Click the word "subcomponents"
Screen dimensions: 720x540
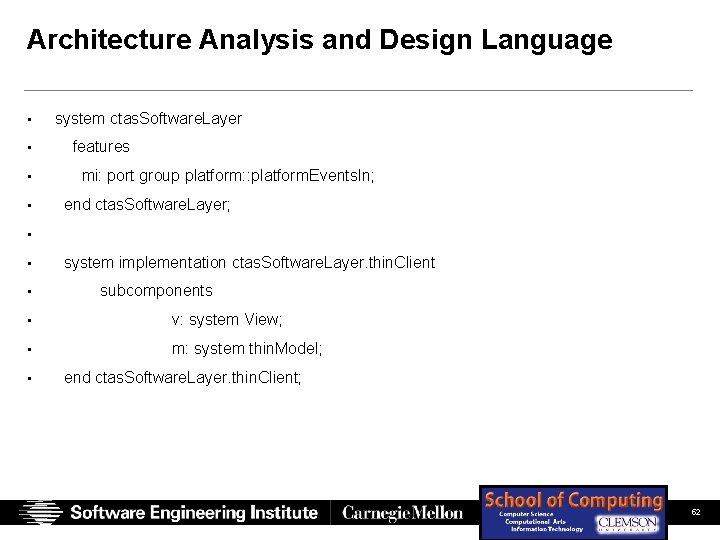point(156,291)
